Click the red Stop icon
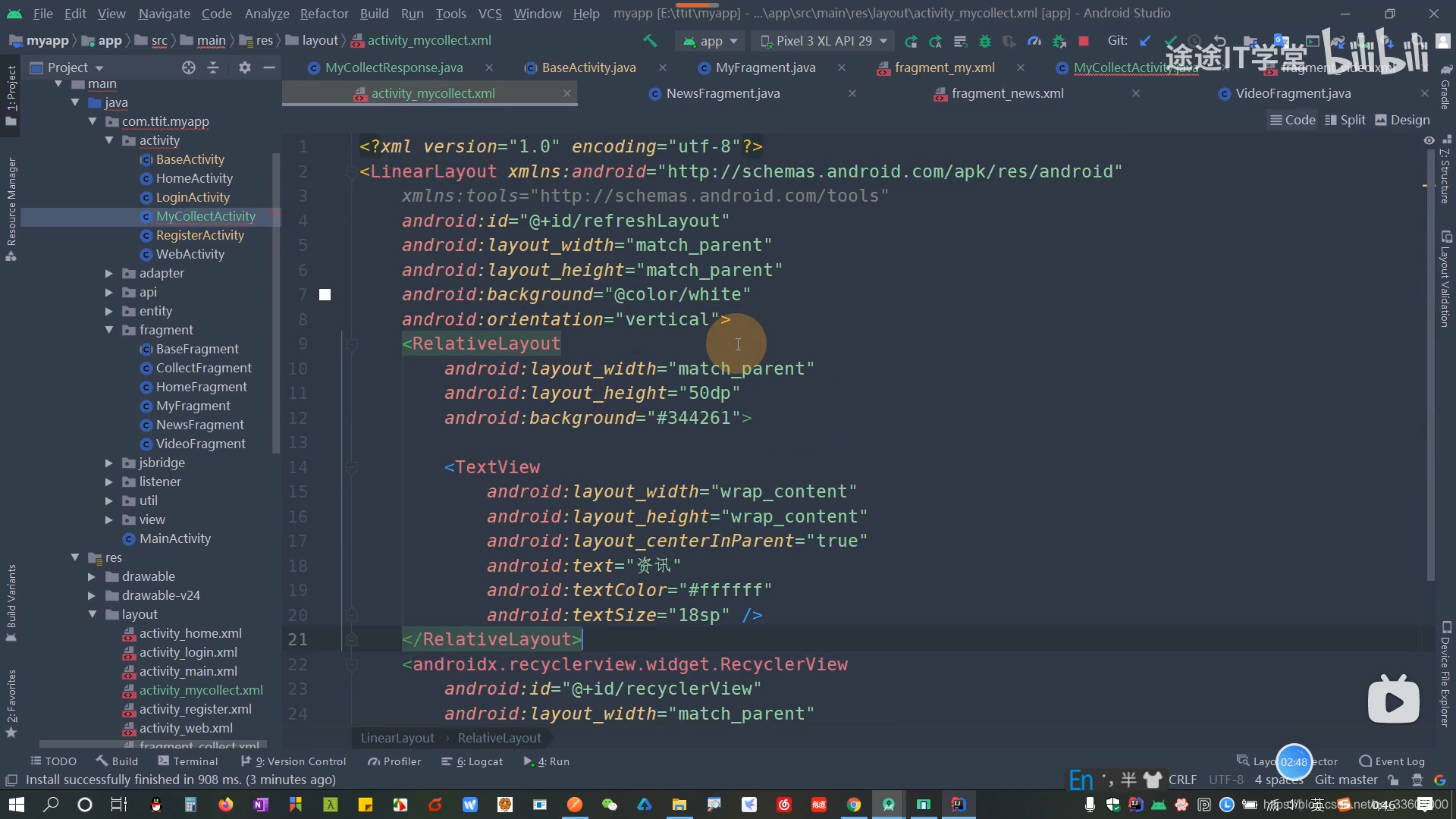 pos(1084,41)
